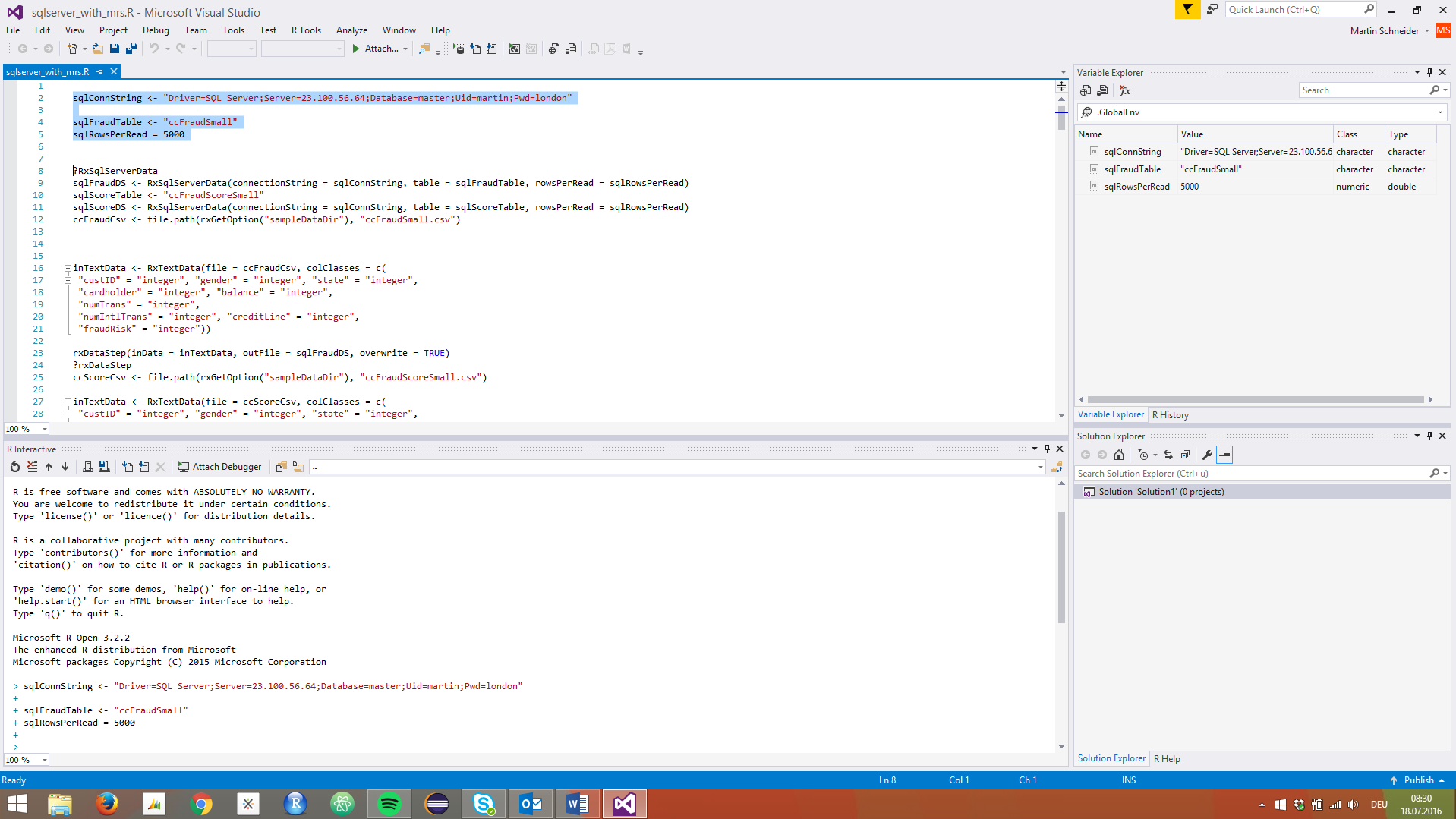Viewport: 1456px width, 819px height.
Task: Open Firefox from the Windows taskbar
Action: tap(107, 803)
